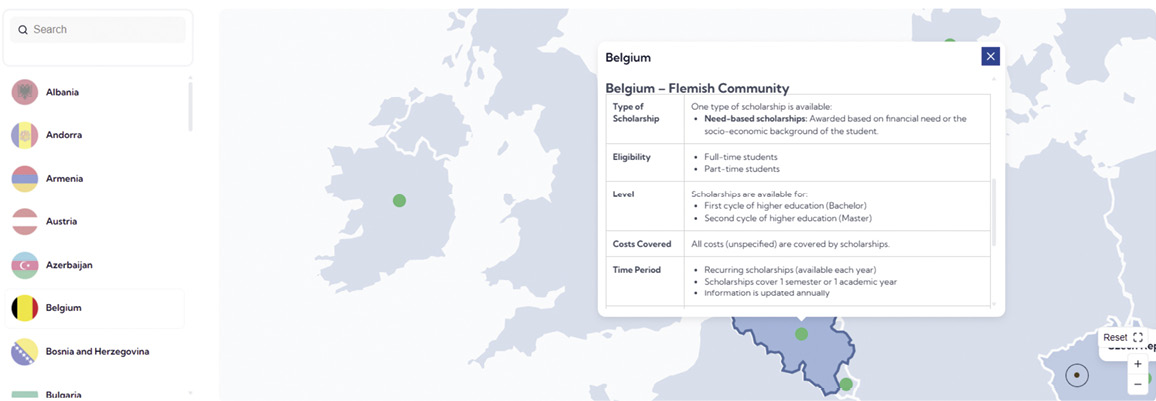Click the Armenia flag icon

click(x=24, y=178)
